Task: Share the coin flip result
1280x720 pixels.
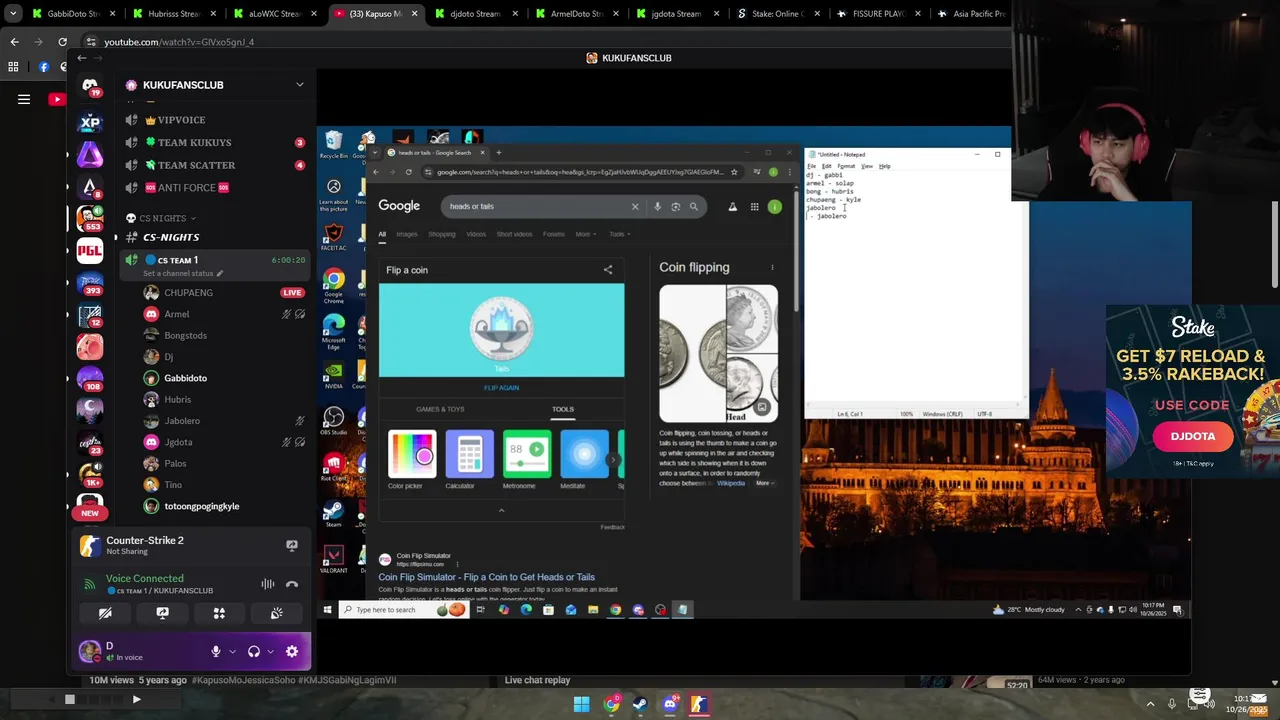Action: (x=607, y=270)
